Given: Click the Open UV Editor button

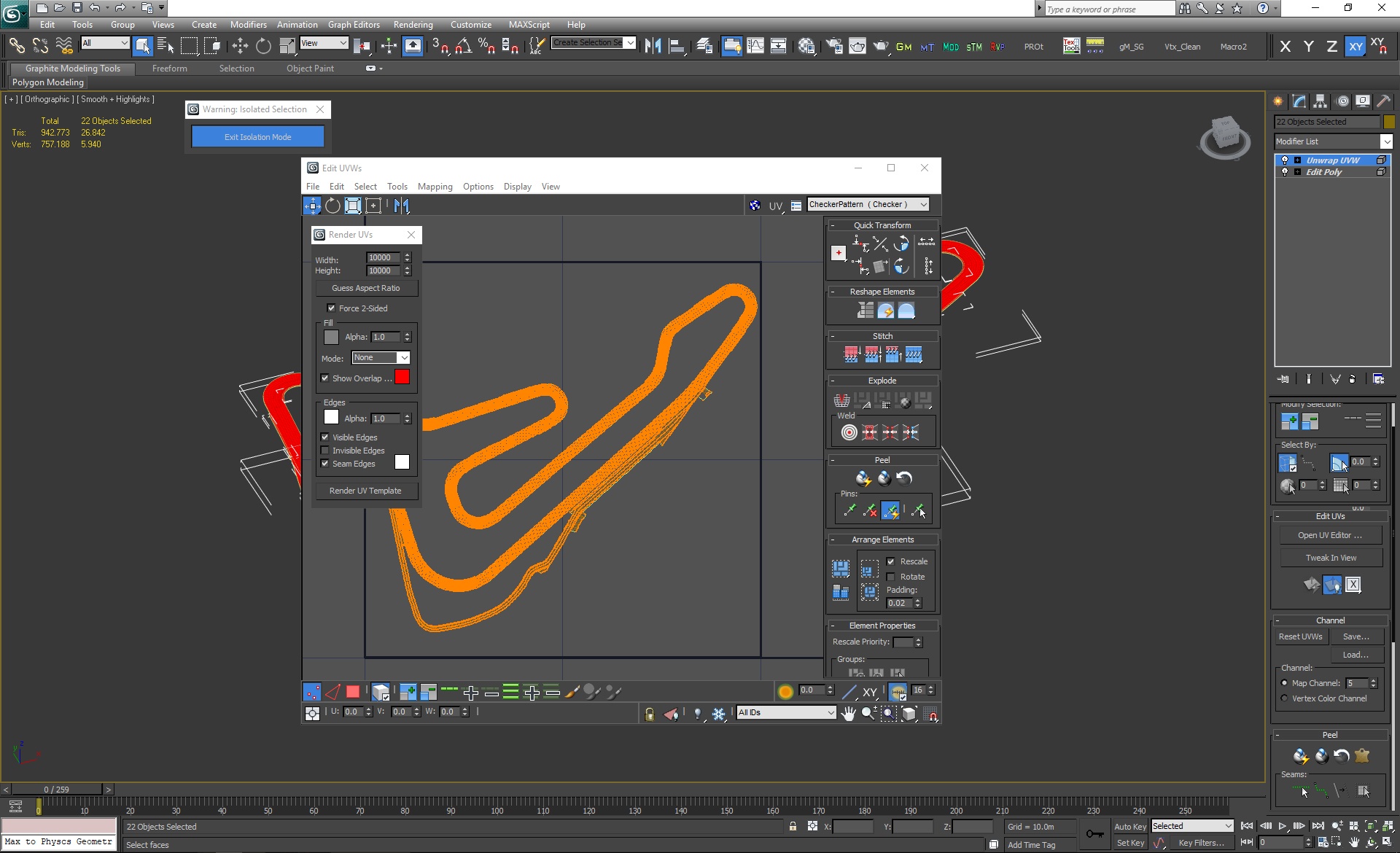Looking at the screenshot, I should pos(1330,535).
